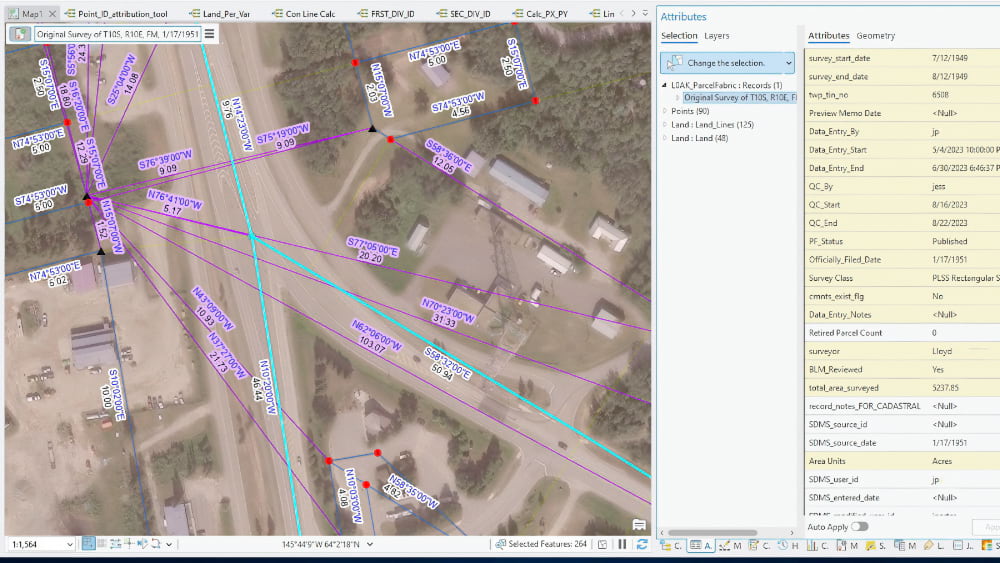Collapse the LUAK_ParcelFabric : Records node
Screen dimensions: 1000x563
[664, 85]
